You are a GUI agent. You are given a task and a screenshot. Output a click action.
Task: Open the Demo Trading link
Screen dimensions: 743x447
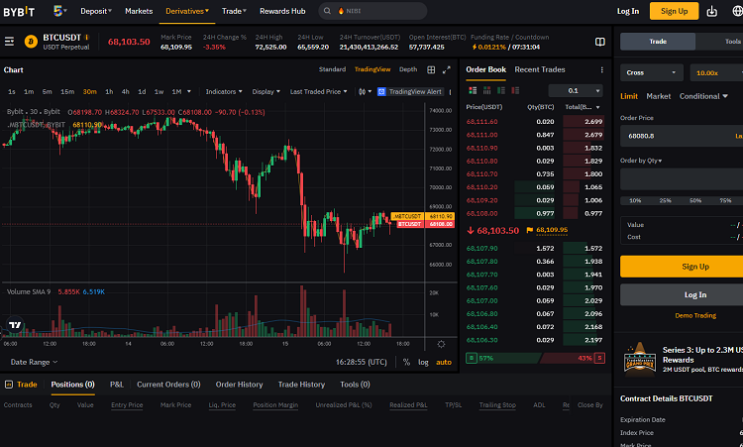click(695, 315)
